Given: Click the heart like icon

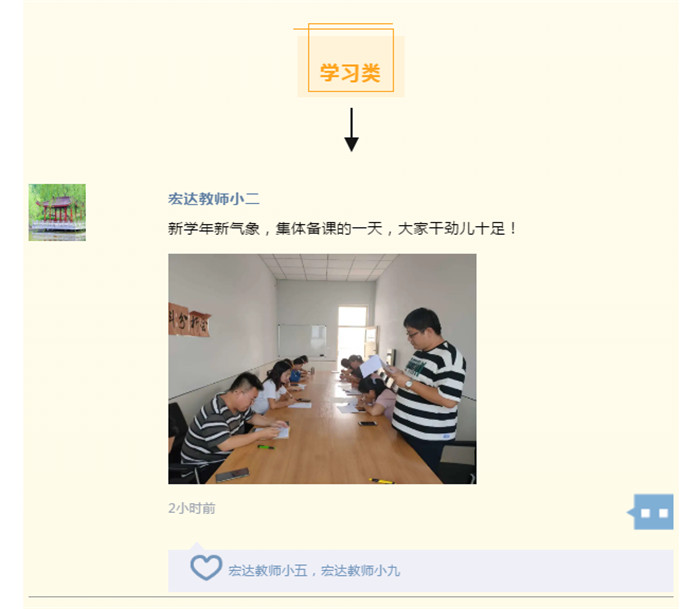Looking at the screenshot, I should [206, 567].
